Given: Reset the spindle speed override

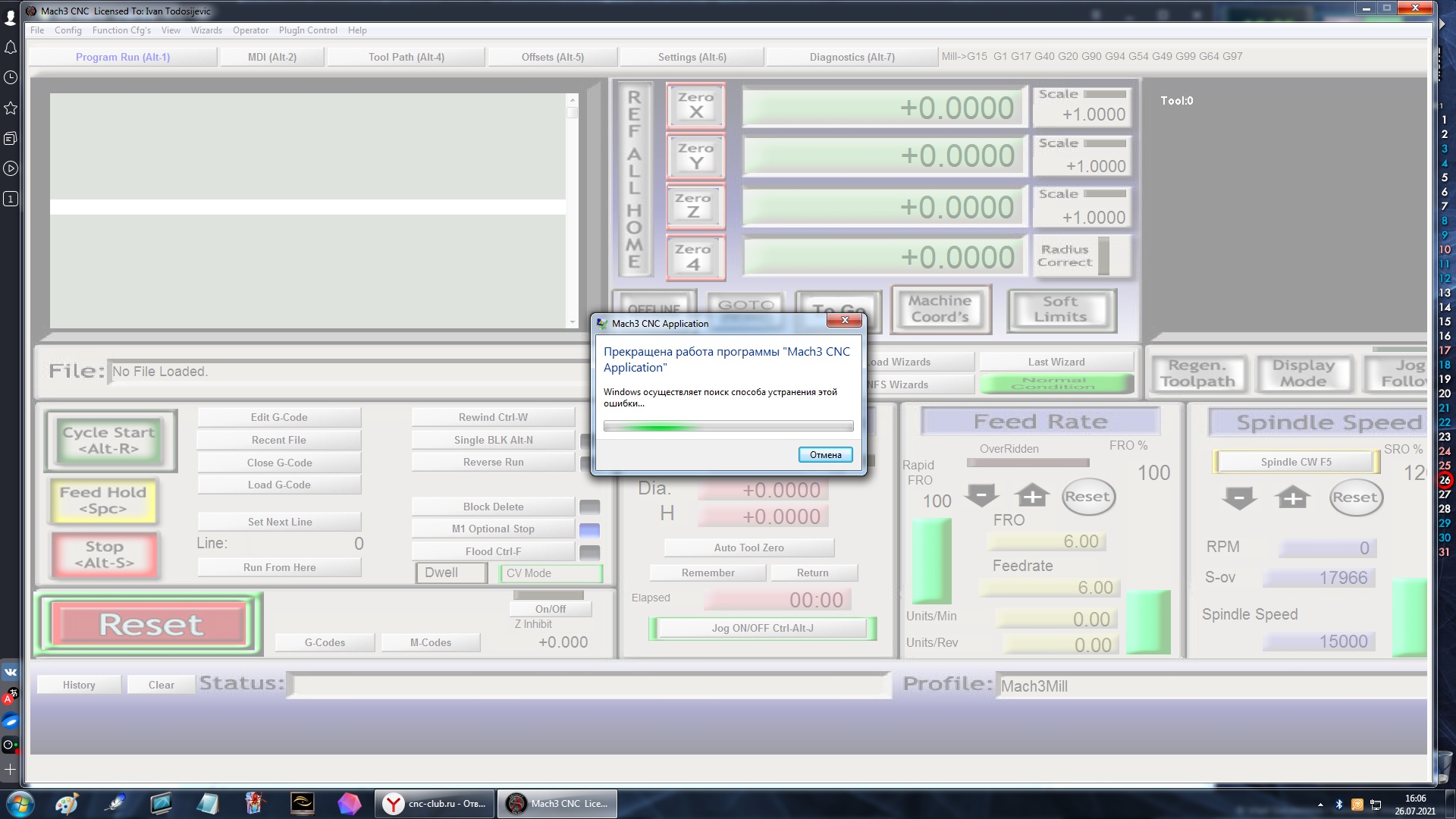Looking at the screenshot, I should [x=1356, y=497].
